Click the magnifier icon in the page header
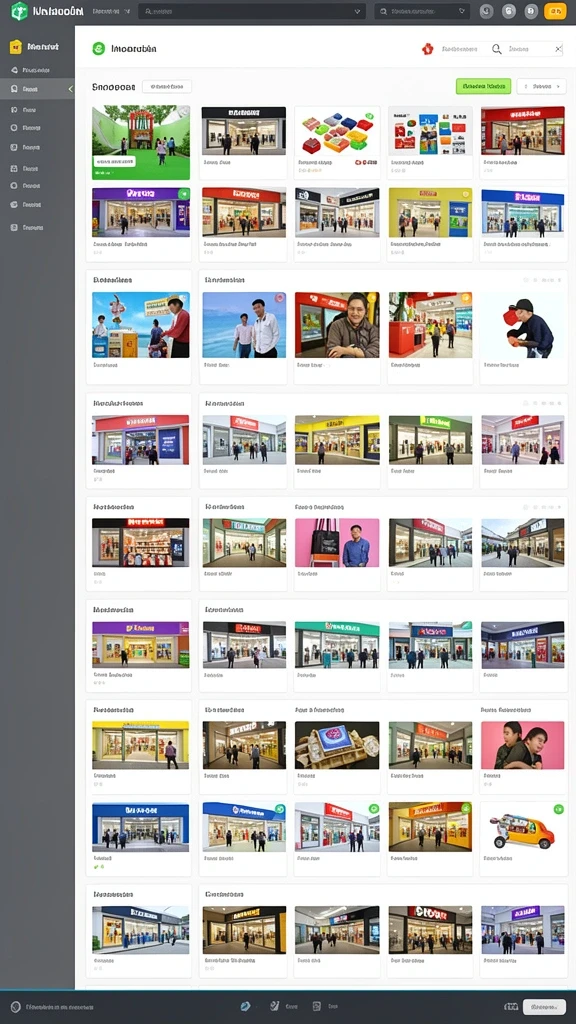Viewport: 576px width, 1024px height. pyautogui.click(x=497, y=49)
